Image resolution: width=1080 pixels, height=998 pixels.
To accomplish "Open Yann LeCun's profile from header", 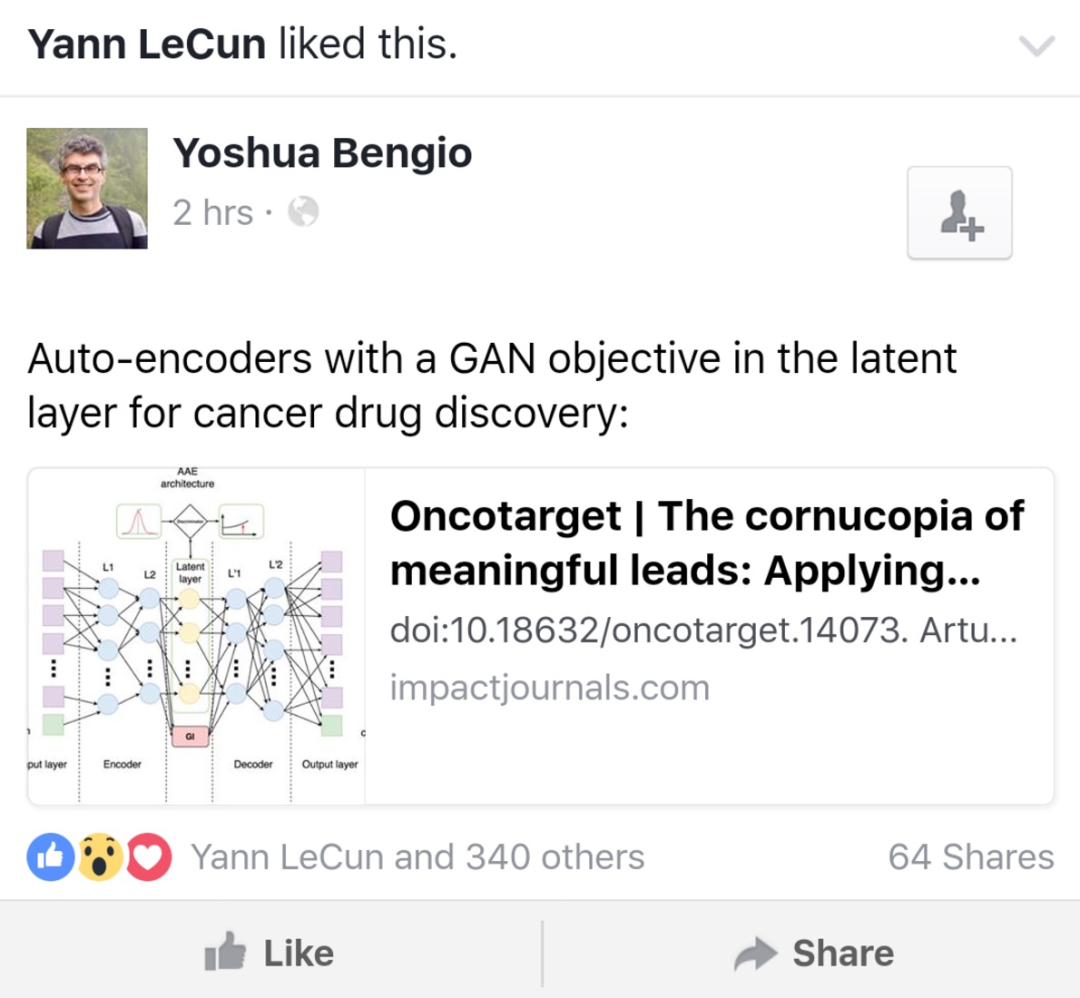I will (x=146, y=44).
